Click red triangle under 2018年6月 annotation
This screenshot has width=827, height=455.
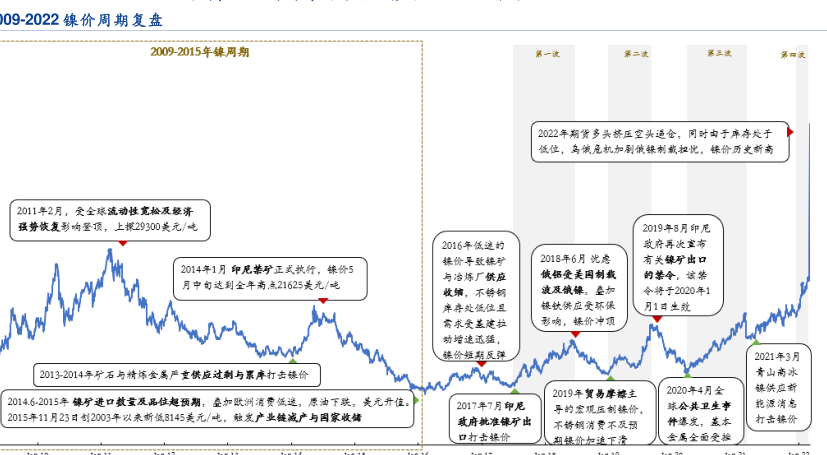coord(574,334)
